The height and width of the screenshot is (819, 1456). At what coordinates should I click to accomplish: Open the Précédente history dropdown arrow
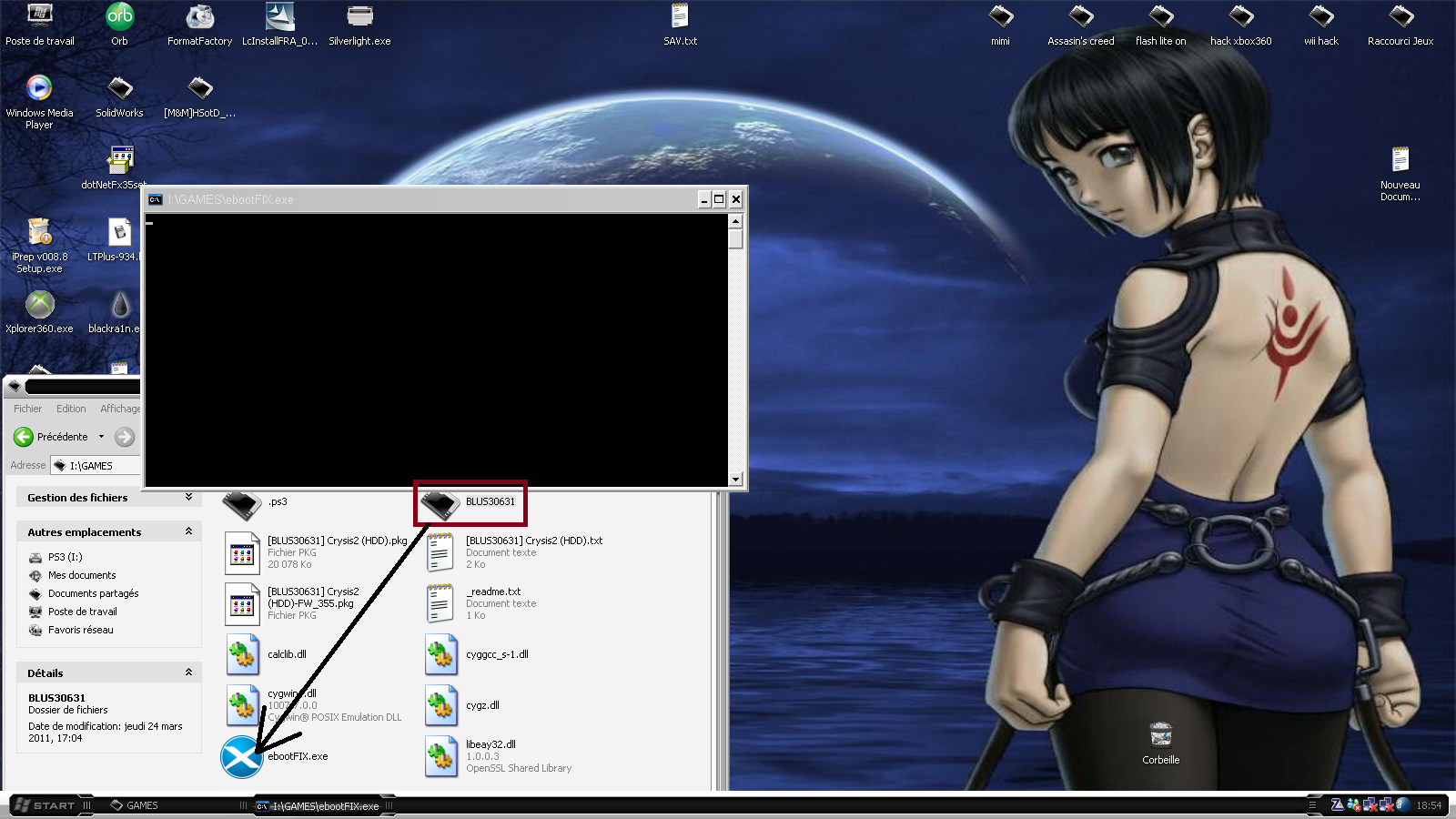[101, 437]
